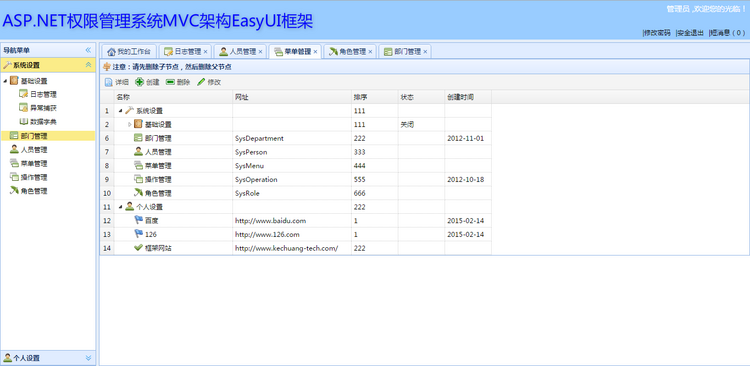Click the 菜单管理 row icon in the grid
This screenshot has width=750, height=366.
click(x=138, y=166)
